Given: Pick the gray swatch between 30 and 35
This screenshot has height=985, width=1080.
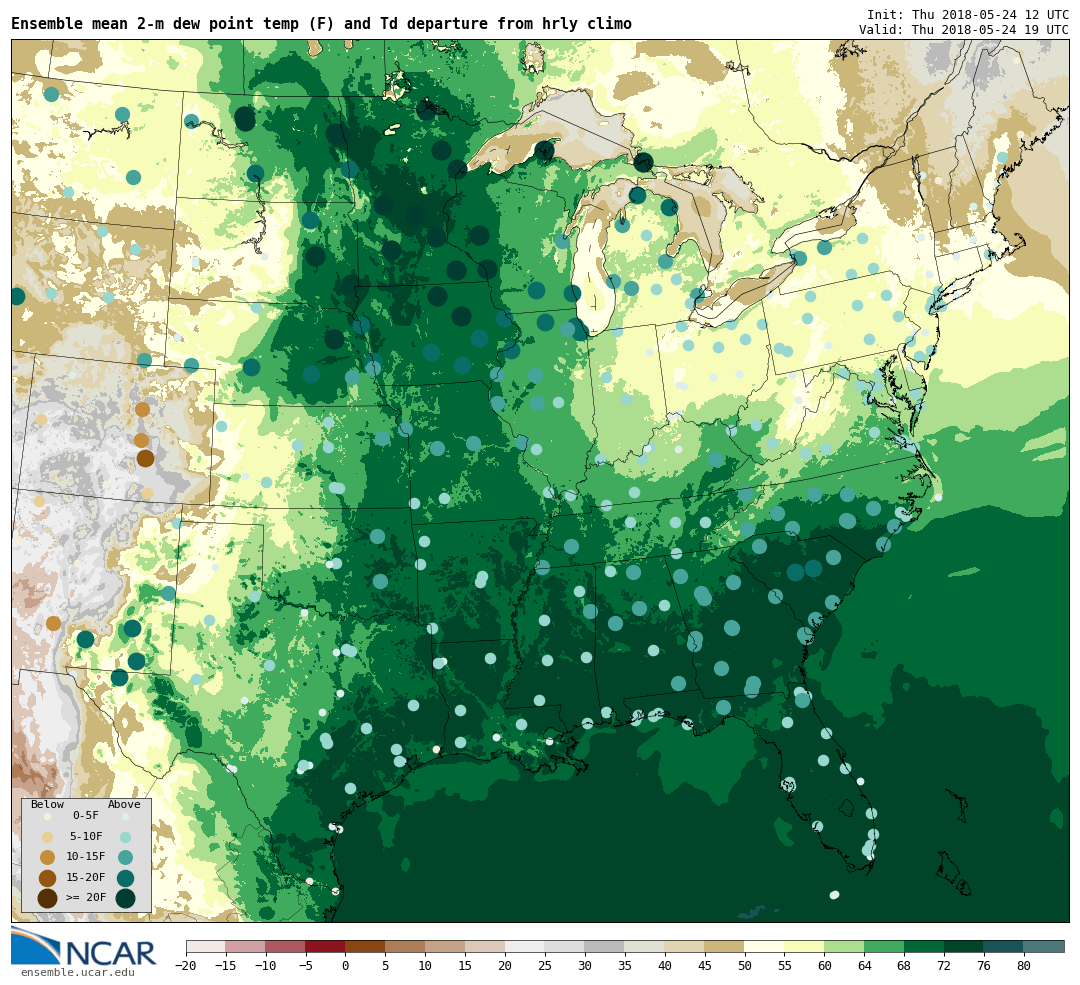Looking at the screenshot, I should 605,947.
